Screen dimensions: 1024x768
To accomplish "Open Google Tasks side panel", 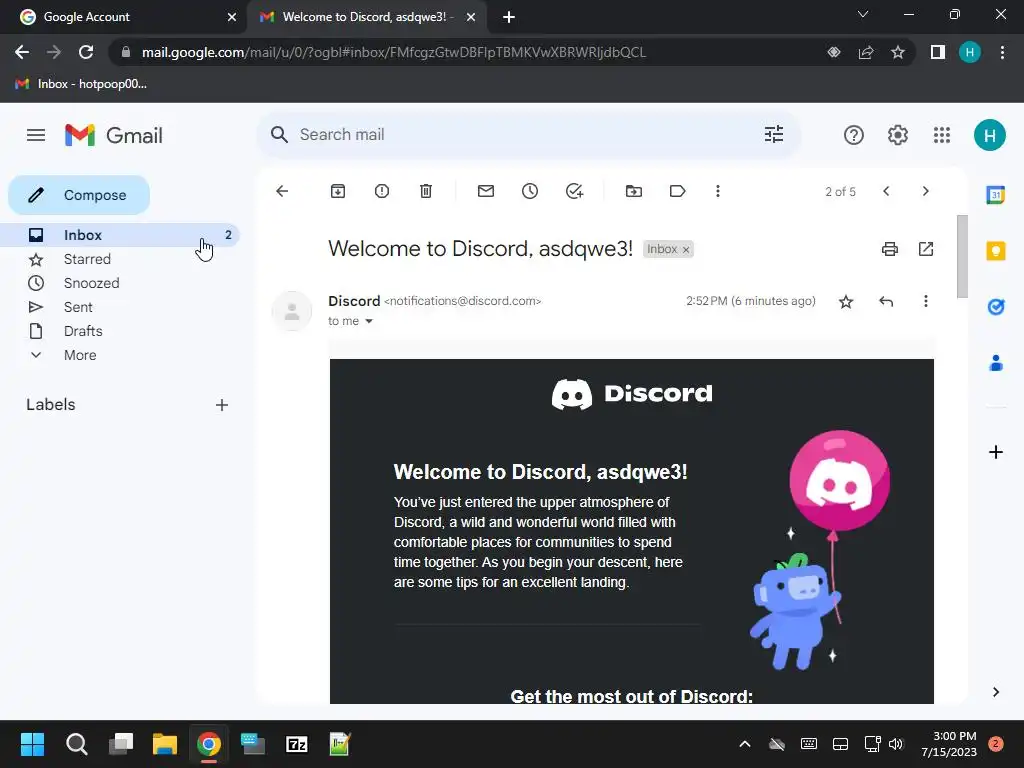I will (x=995, y=306).
